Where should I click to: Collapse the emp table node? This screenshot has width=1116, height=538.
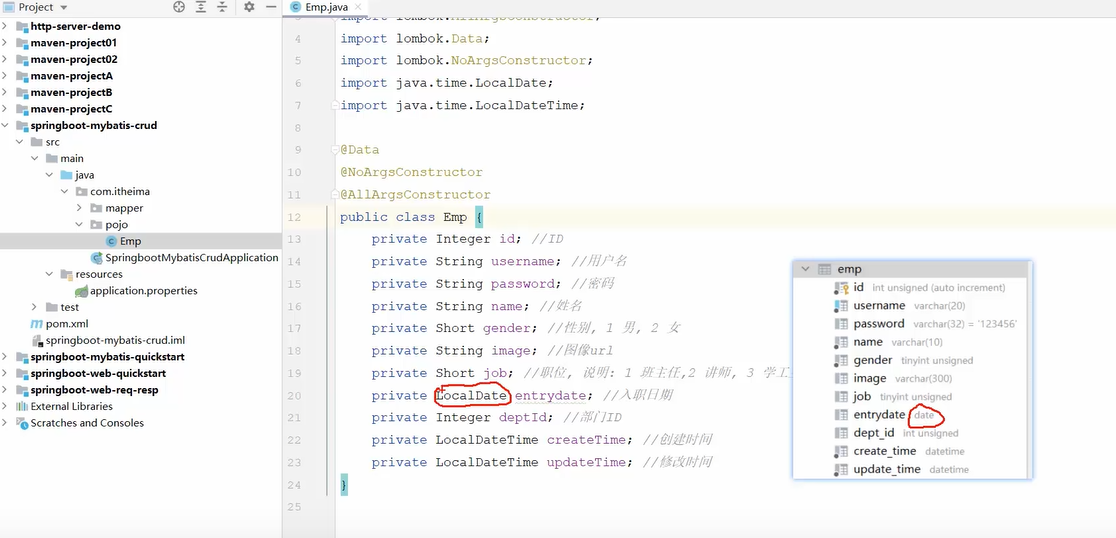tap(806, 269)
